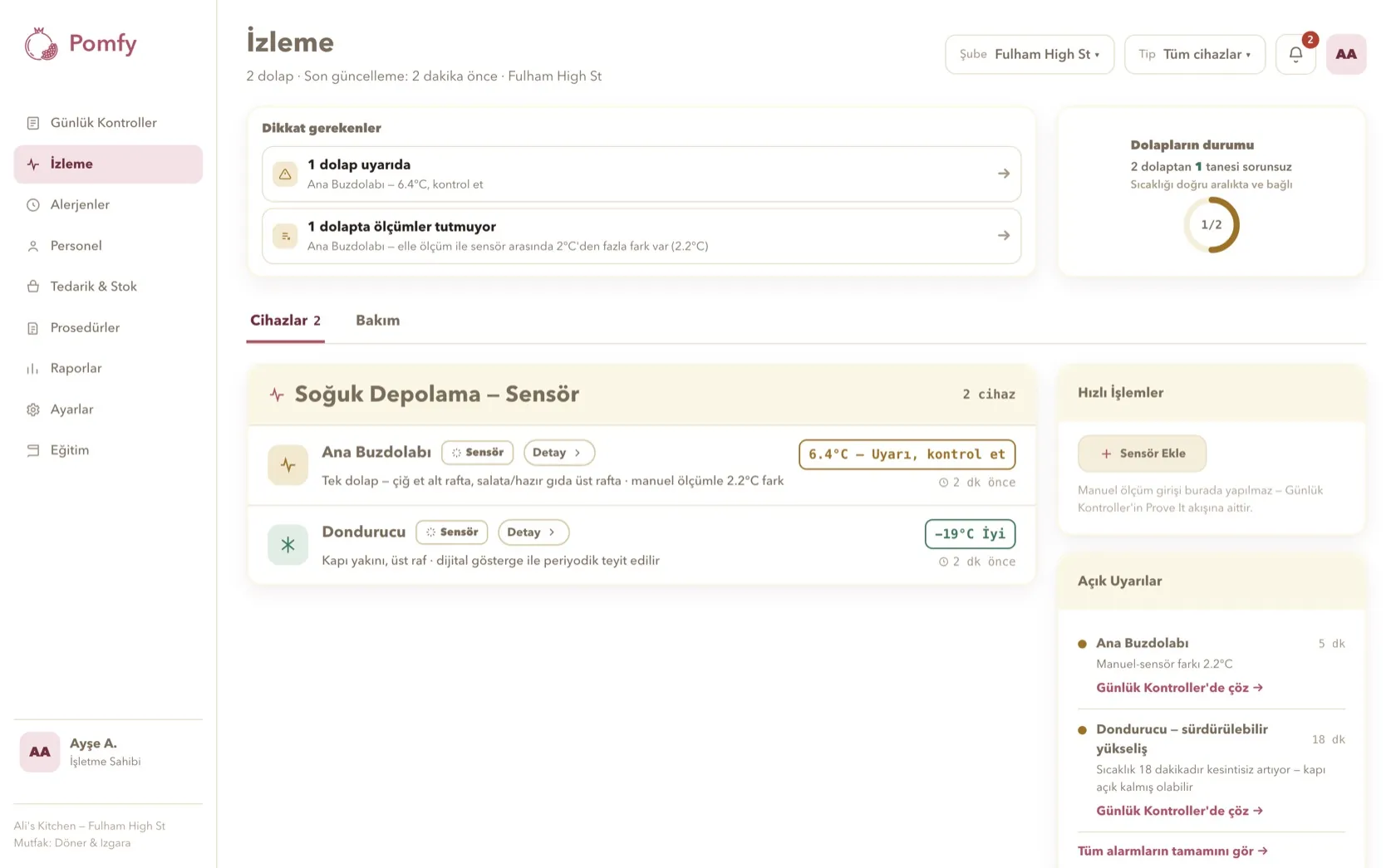The image size is (1396, 868).
Task: Click the Eğitim sidebar icon
Action: click(33, 450)
